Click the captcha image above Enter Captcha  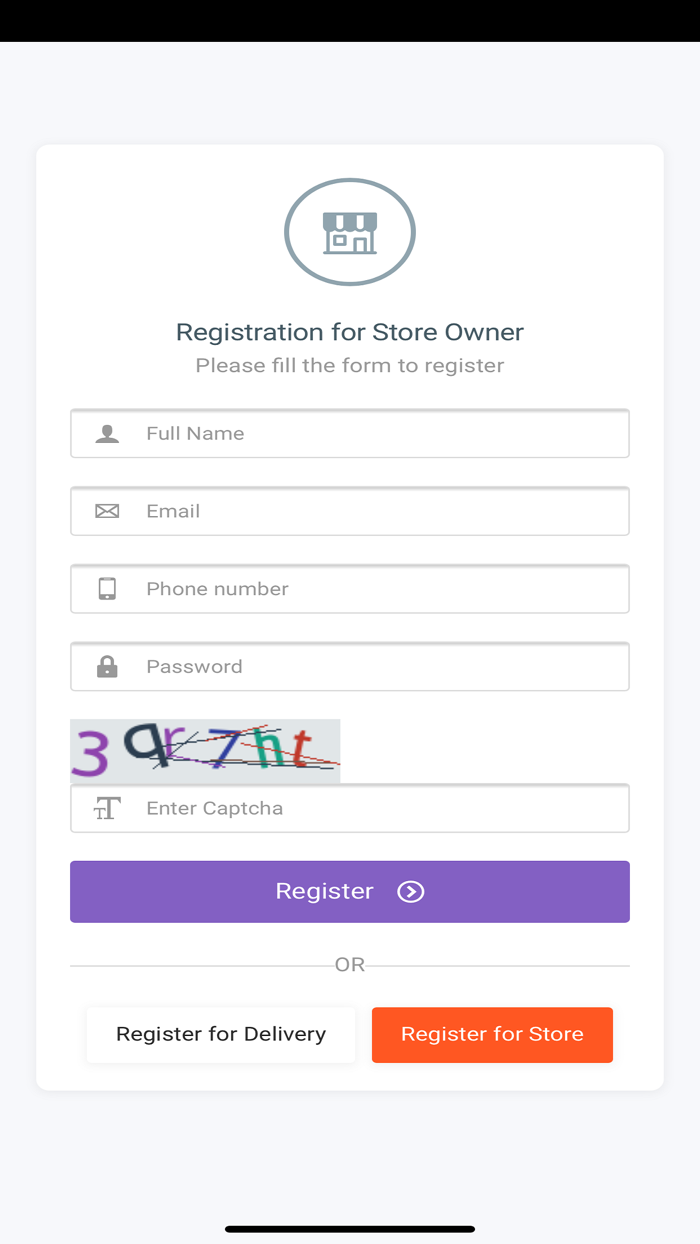205,750
